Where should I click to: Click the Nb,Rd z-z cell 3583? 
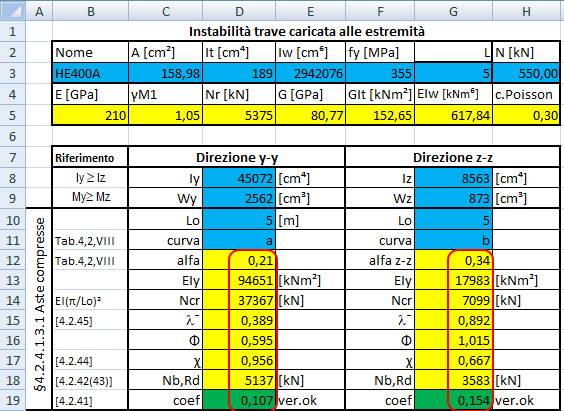pos(453,380)
